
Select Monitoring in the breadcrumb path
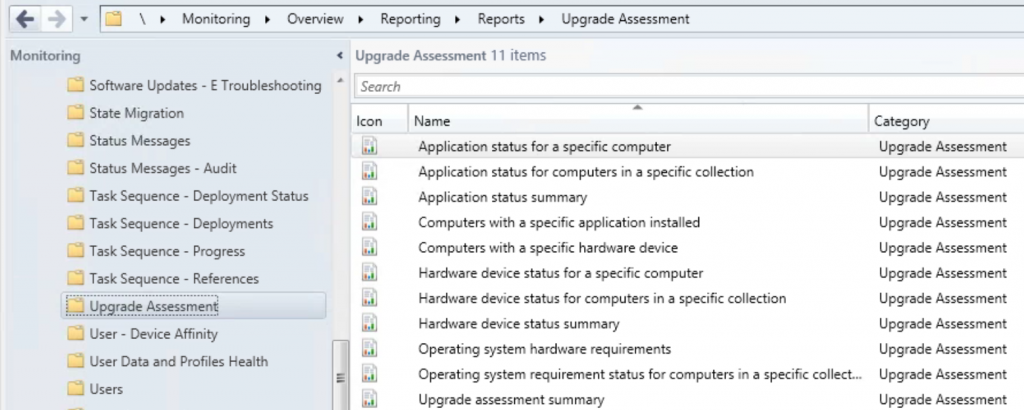216,19
